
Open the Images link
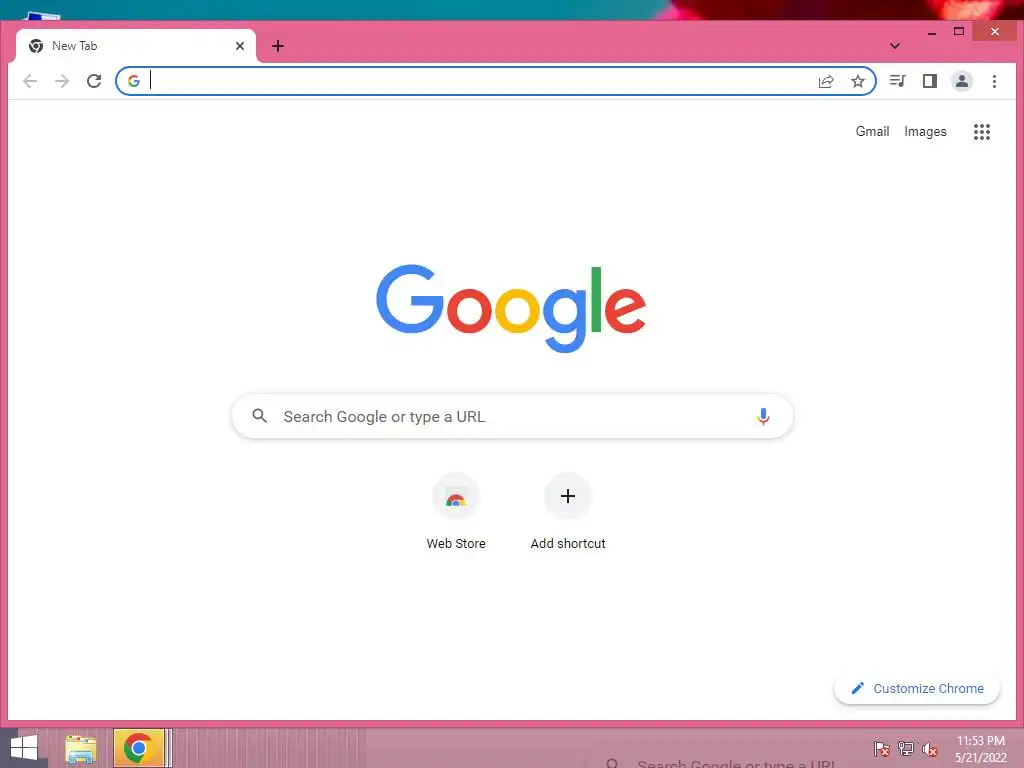pos(925,131)
